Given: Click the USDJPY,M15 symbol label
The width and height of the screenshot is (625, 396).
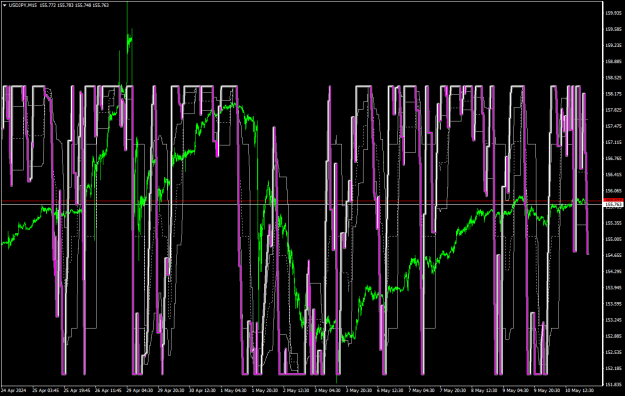Looking at the screenshot, I should coord(22,5).
